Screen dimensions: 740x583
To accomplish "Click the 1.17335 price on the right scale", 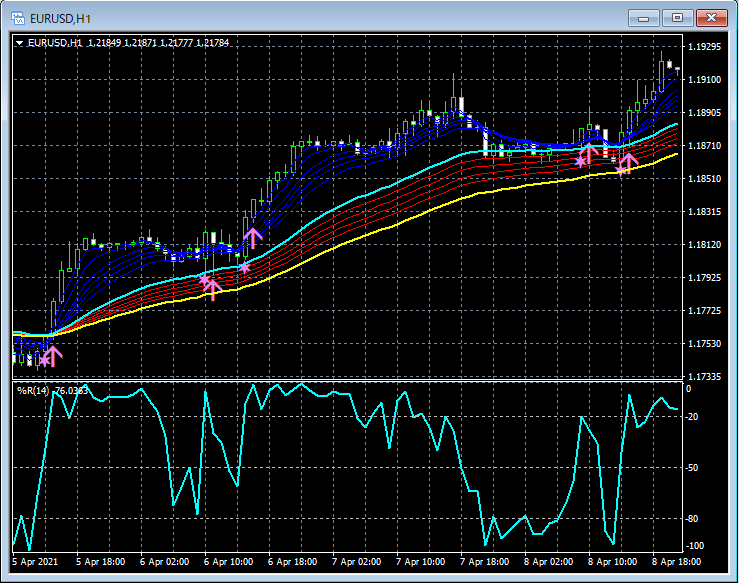I will click(x=706, y=377).
